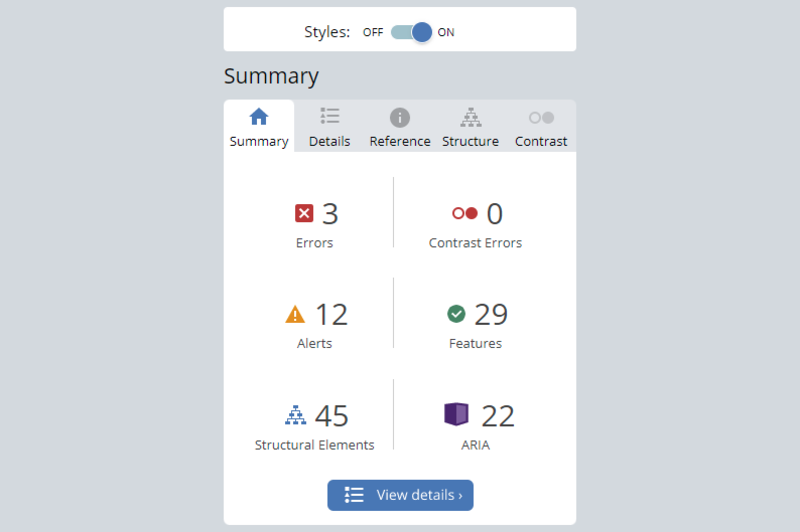800x532 pixels.
Task: Click the Structural Elements label
Action: 314,445
